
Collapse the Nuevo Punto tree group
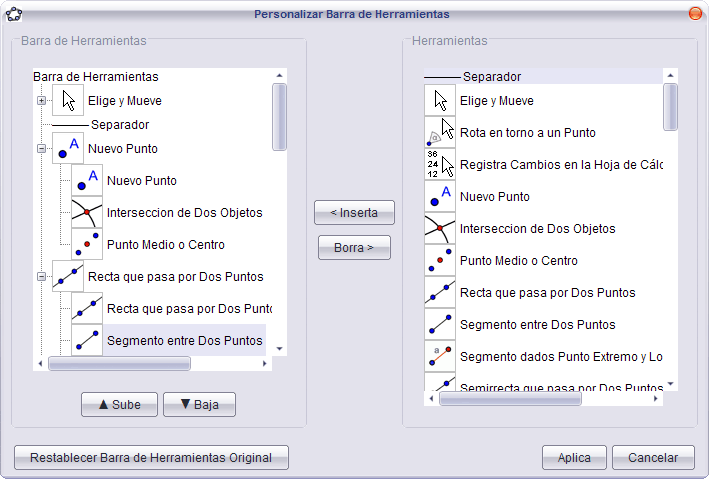point(41,149)
